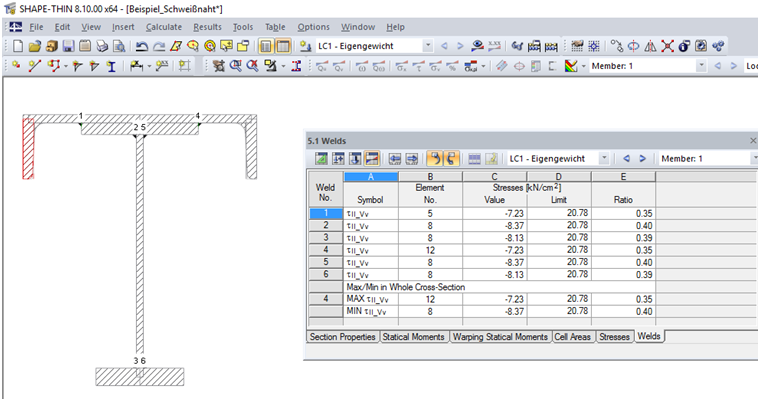Go to next load case in the main toolbar
The width and height of the screenshot is (760, 399).
click(460, 46)
